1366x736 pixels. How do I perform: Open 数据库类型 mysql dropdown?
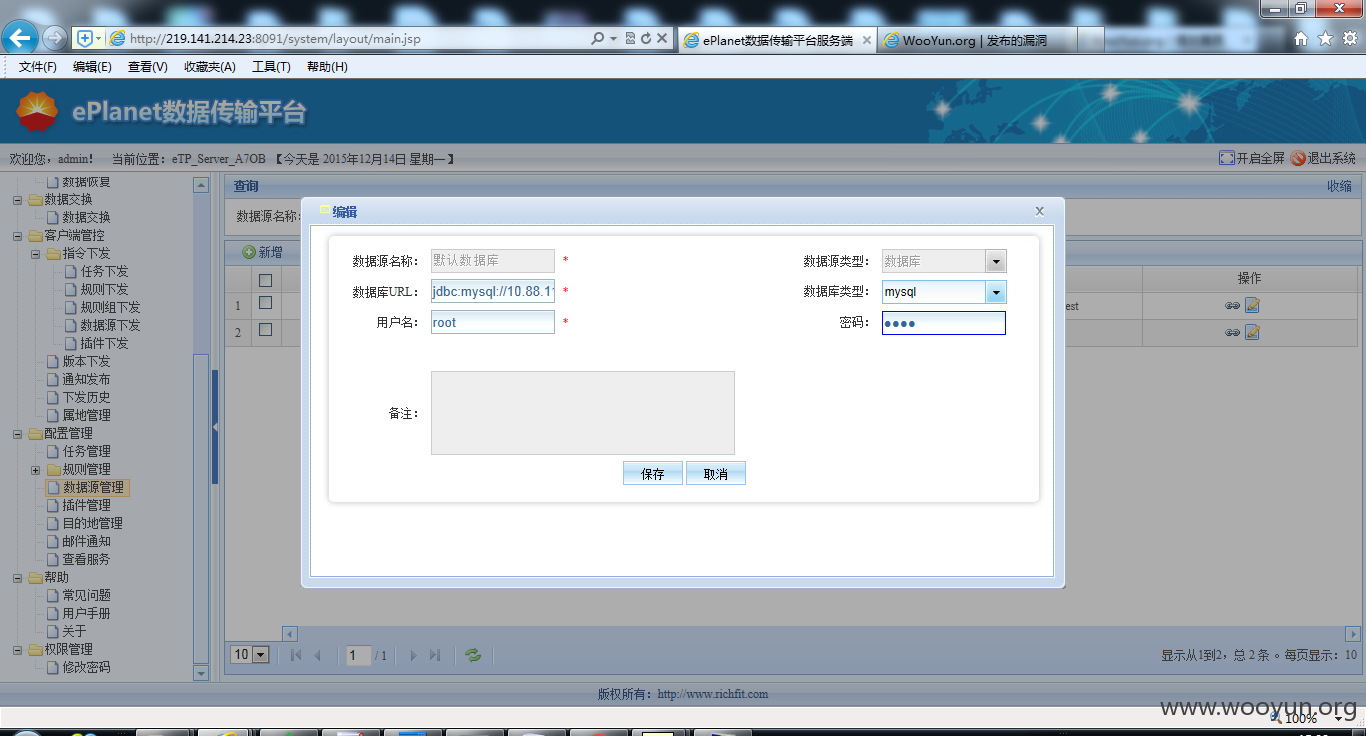click(996, 292)
